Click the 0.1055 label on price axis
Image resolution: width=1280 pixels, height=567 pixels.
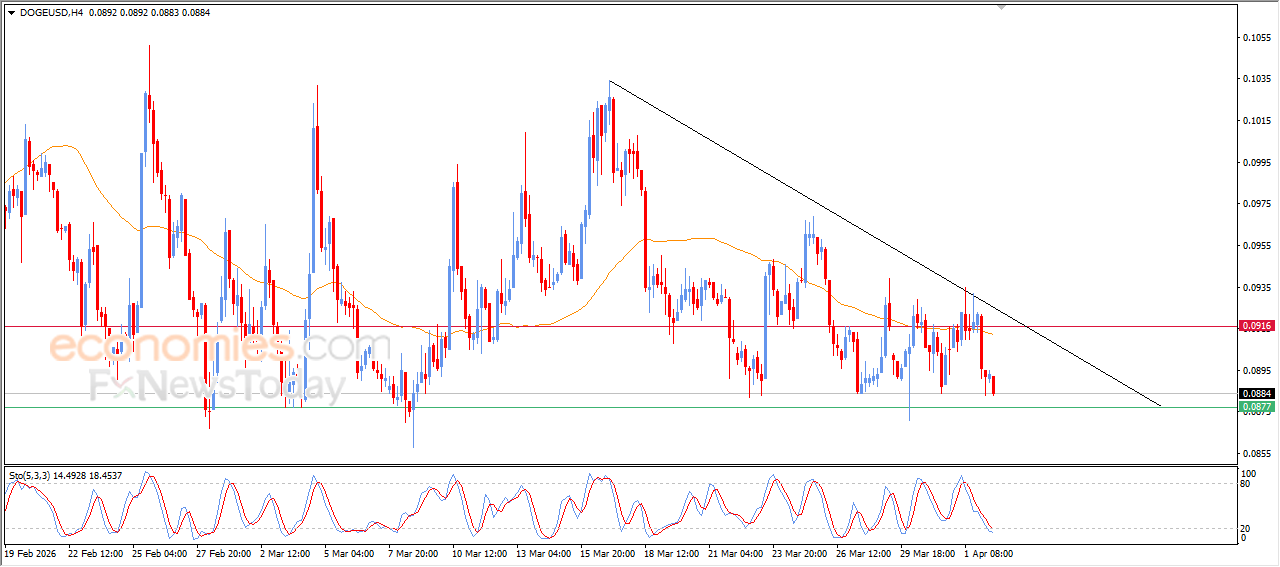1256,38
